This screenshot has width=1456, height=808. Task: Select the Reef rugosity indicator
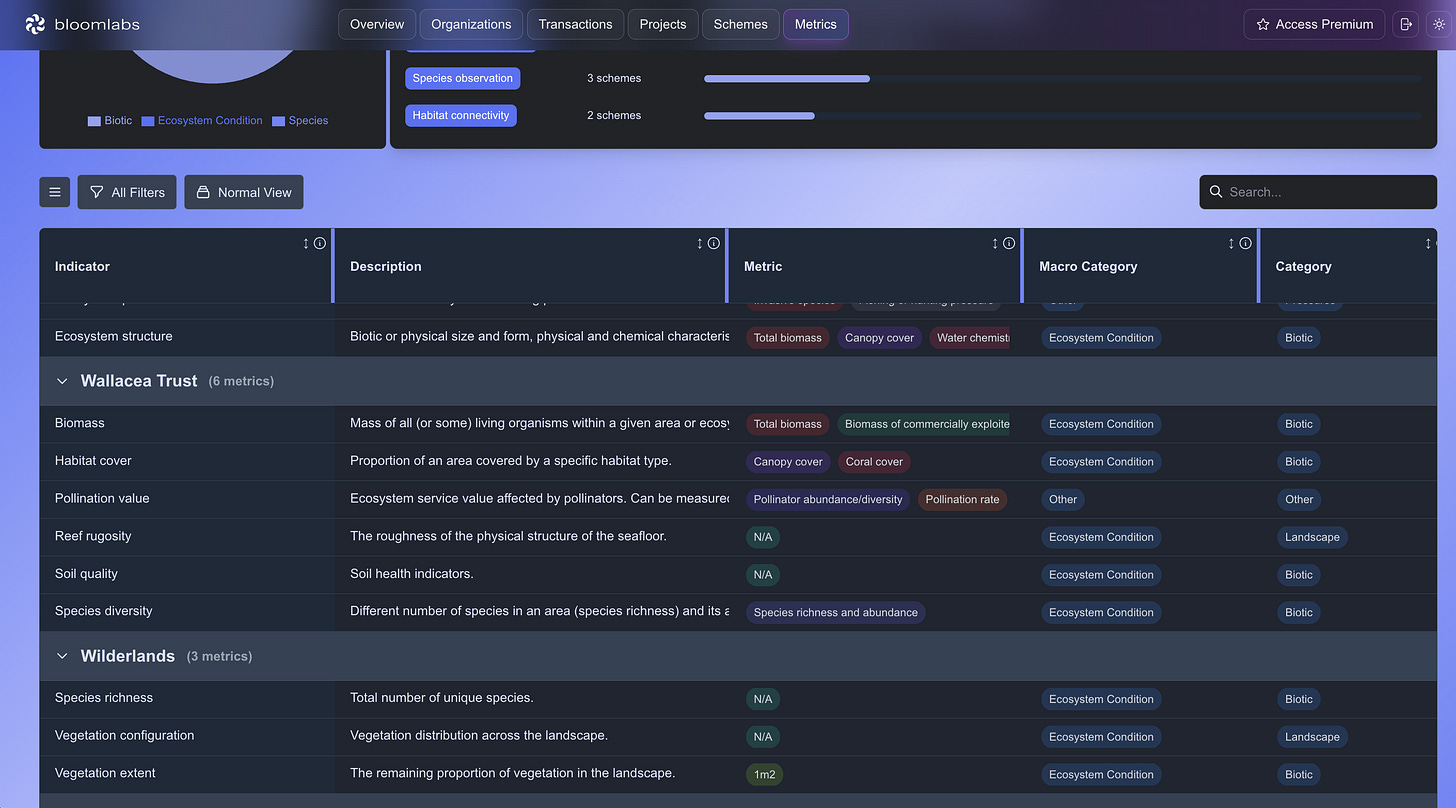93,536
